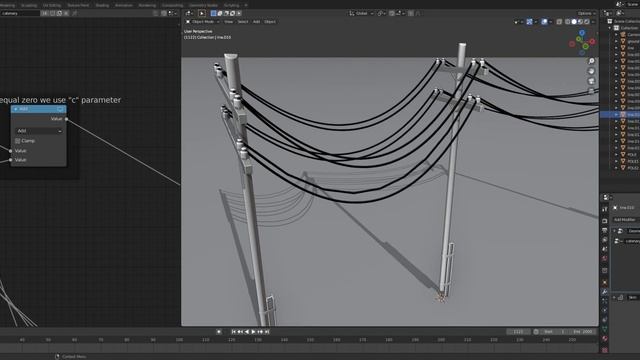Expand the Skin modifier panel
Viewport: 640px width, 360px height.
(x=614, y=298)
